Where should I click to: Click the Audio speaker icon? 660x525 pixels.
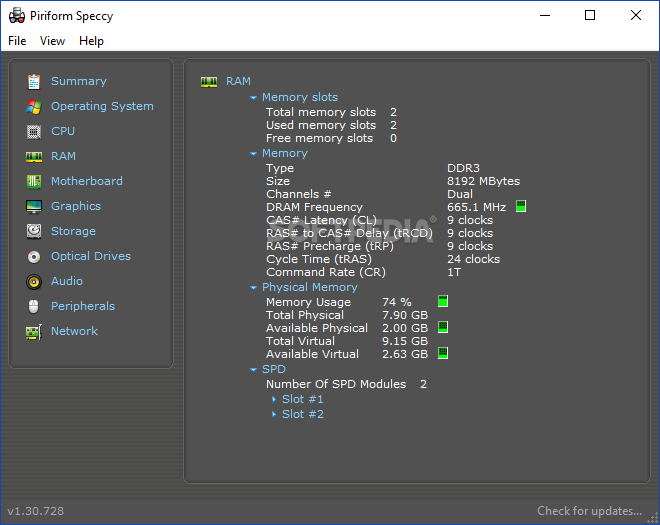click(x=34, y=282)
